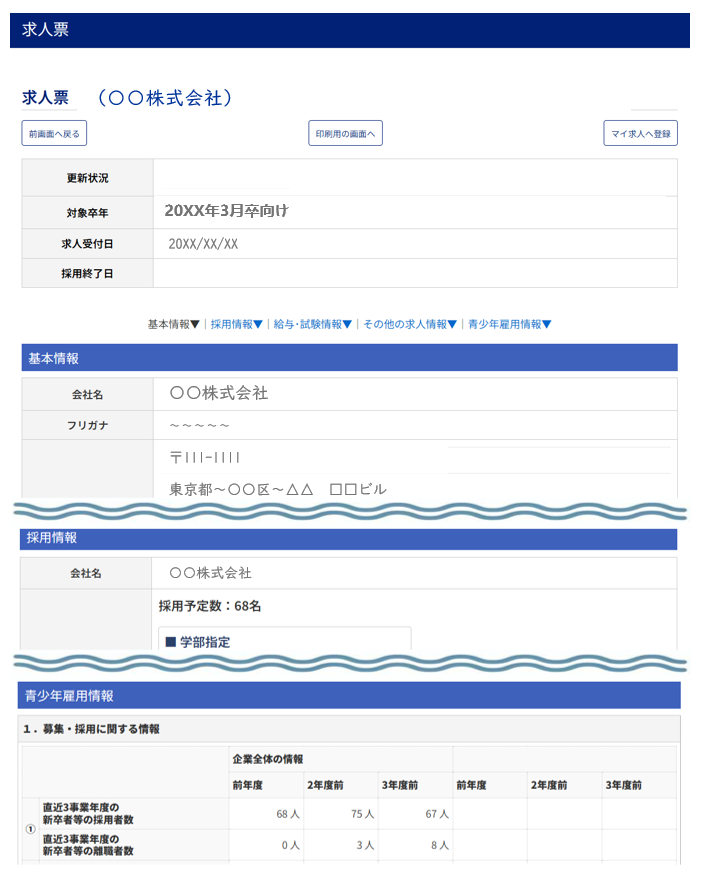Select その他の求人情報▼ navigation link
The width and height of the screenshot is (703, 876).
(410, 324)
